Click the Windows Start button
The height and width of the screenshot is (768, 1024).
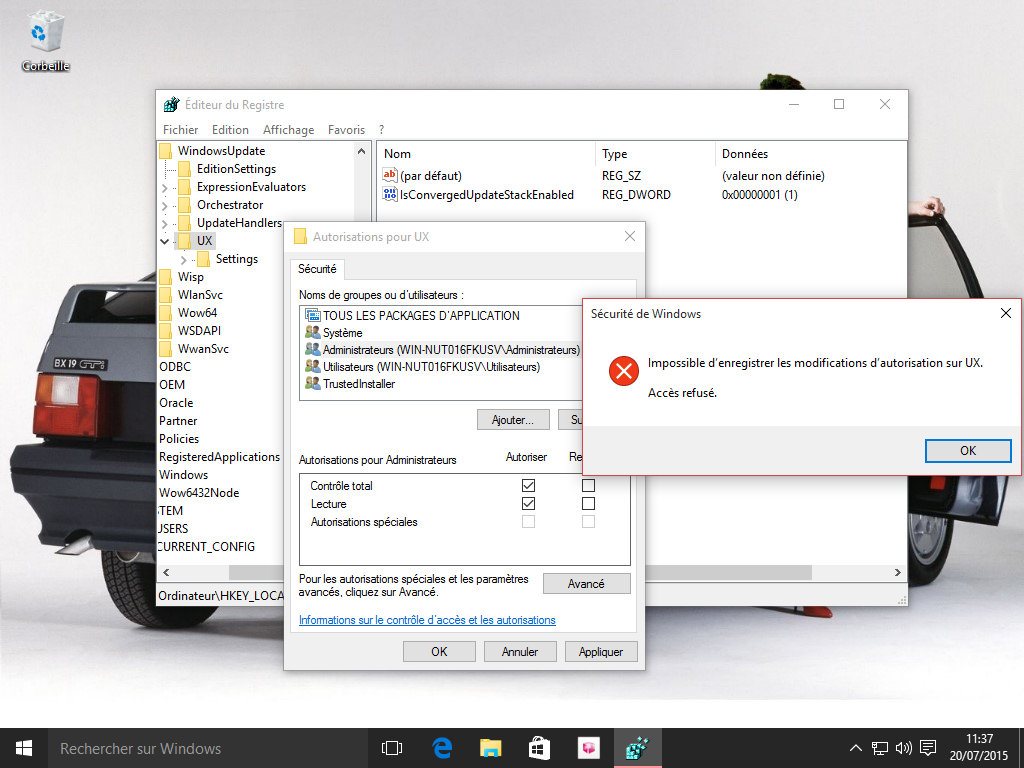pos(23,748)
